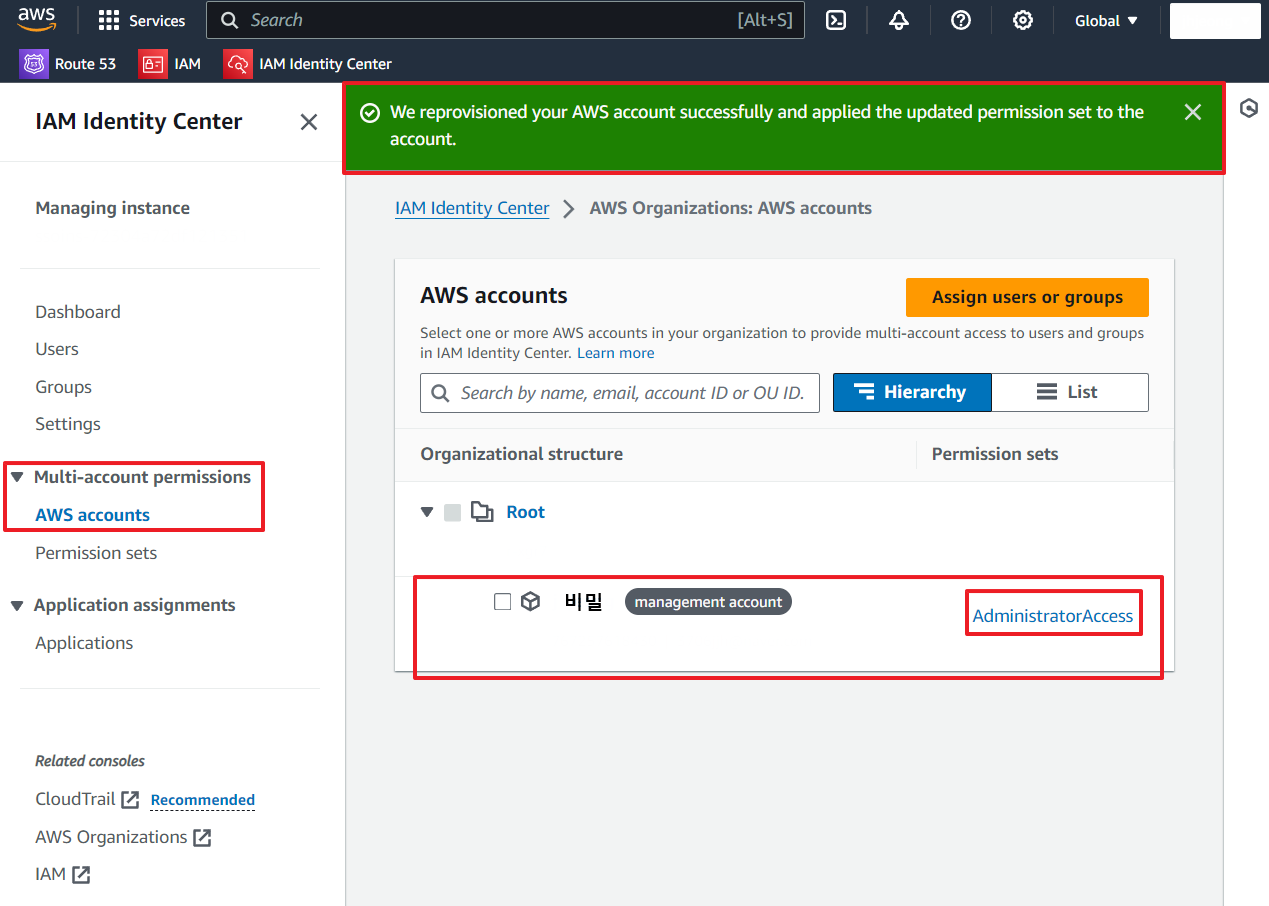Open the notifications bell

click(898, 20)
